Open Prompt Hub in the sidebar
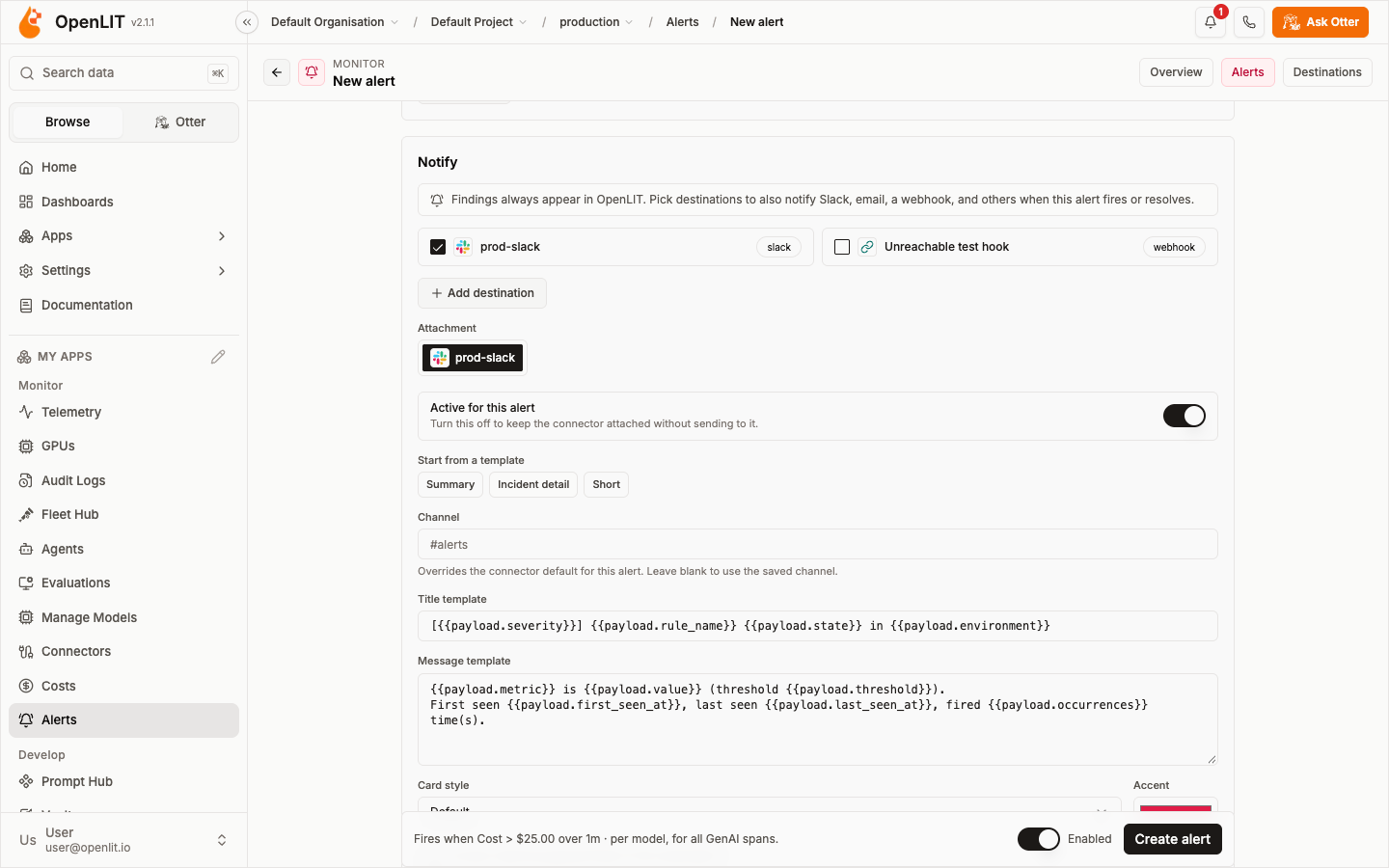1389x868 pixels. coord(123,781)
